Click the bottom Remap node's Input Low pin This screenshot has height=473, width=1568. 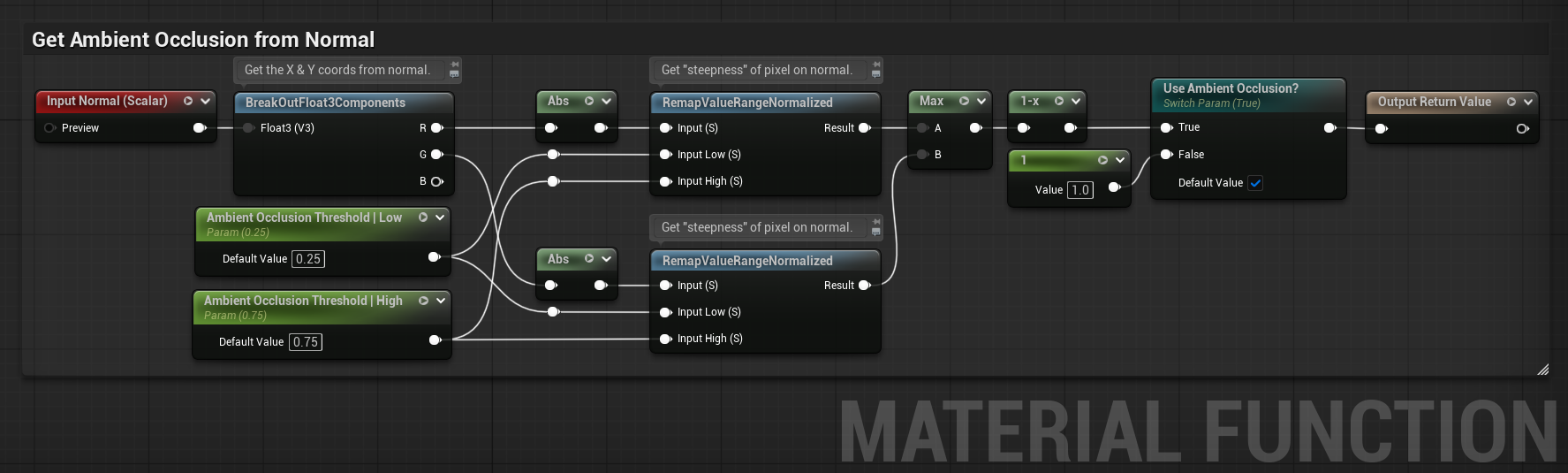[666, 312]
